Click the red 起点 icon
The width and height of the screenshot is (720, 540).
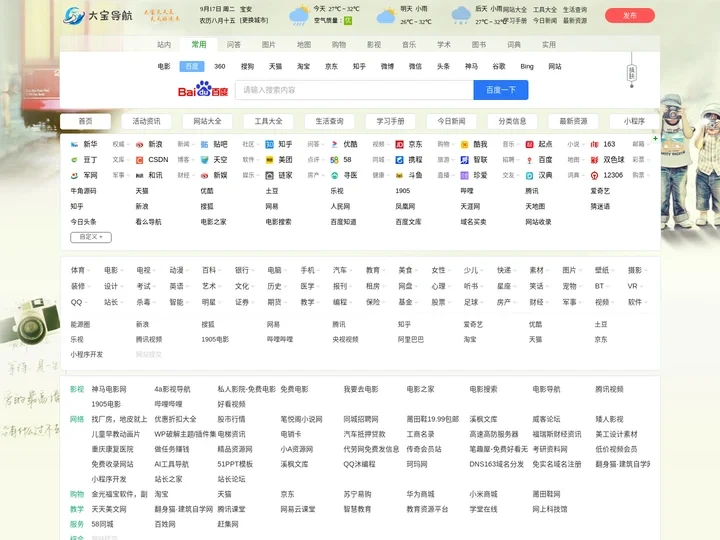[x=529, y=144]
